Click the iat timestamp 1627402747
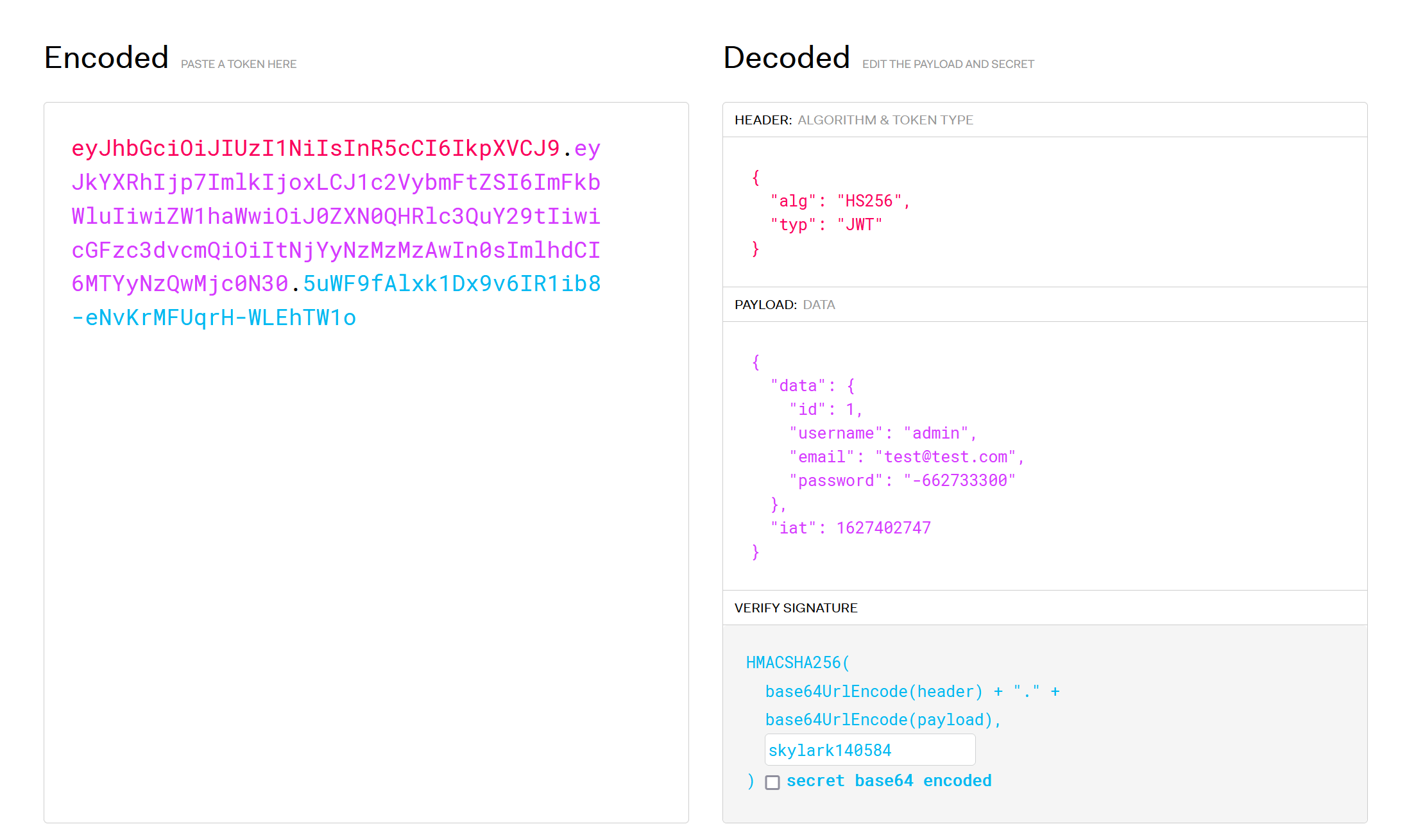 point(883,528)
